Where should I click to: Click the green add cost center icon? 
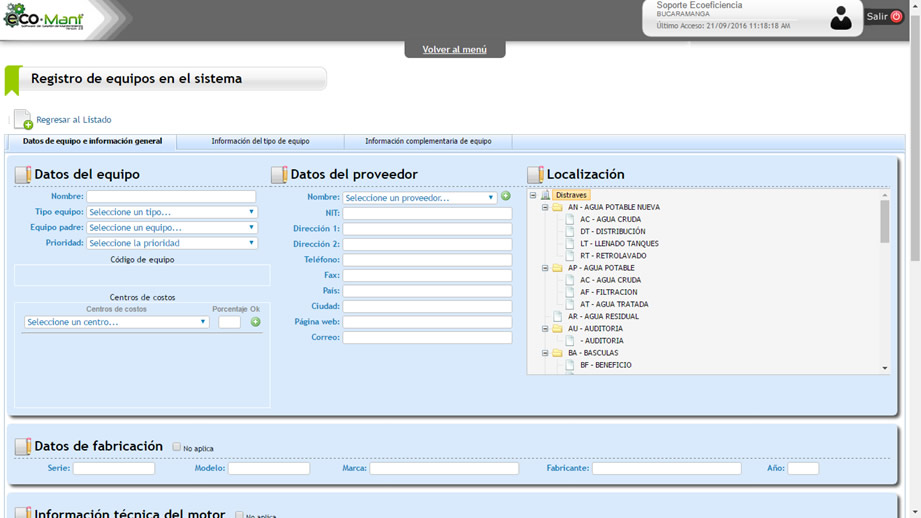click(256, 322)
